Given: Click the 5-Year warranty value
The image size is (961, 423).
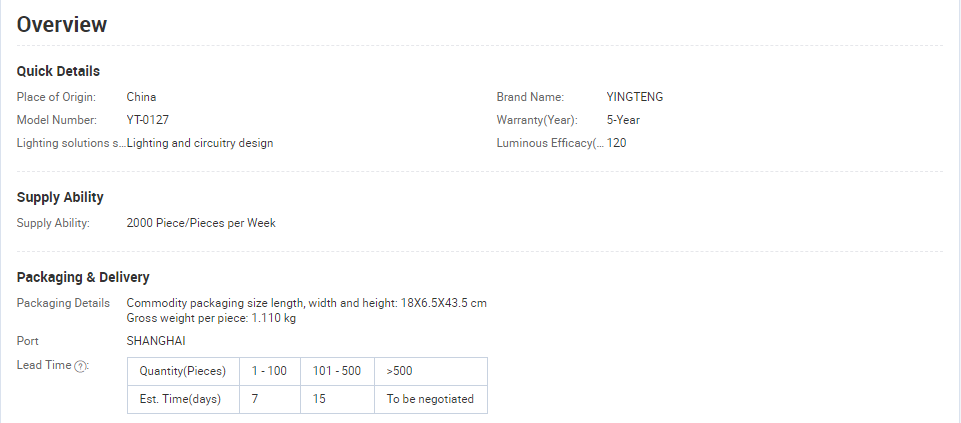Looking at the screenshot, I should [623, 120].
